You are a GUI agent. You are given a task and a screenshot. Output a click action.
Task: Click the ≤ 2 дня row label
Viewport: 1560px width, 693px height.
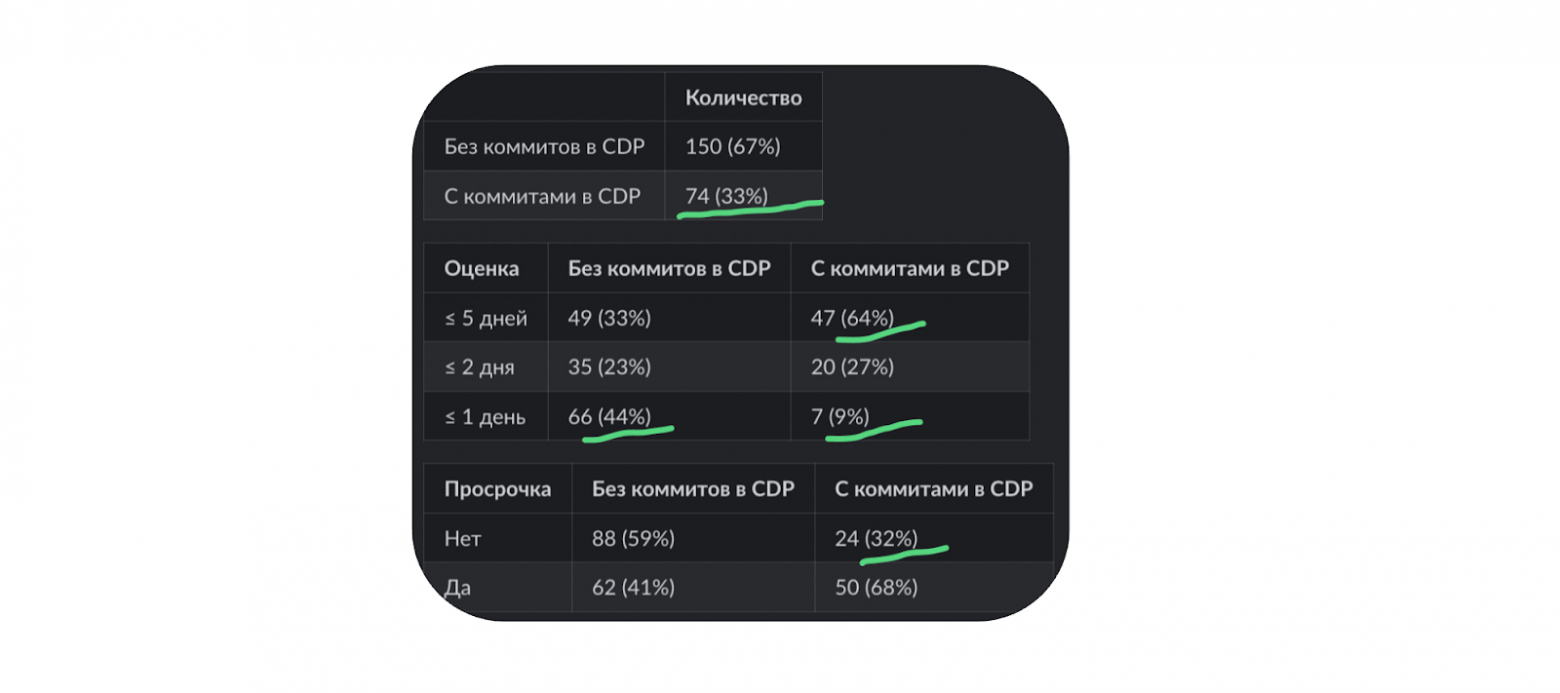click(480, 367)
